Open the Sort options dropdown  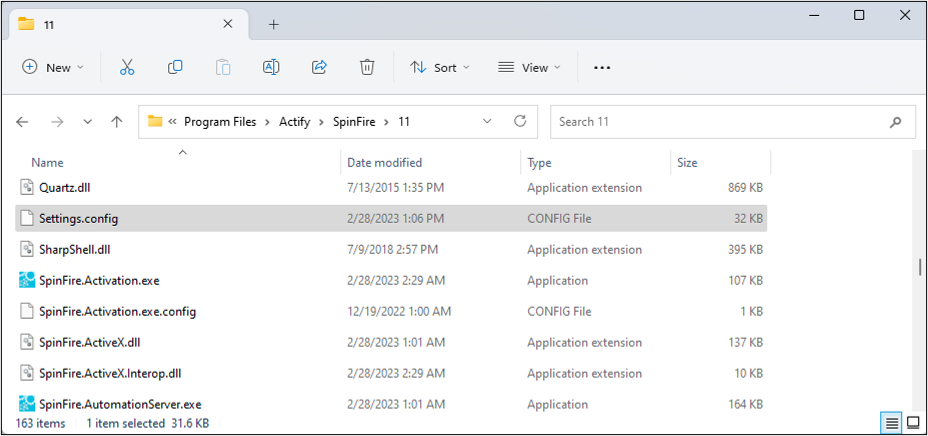(440, 67)
